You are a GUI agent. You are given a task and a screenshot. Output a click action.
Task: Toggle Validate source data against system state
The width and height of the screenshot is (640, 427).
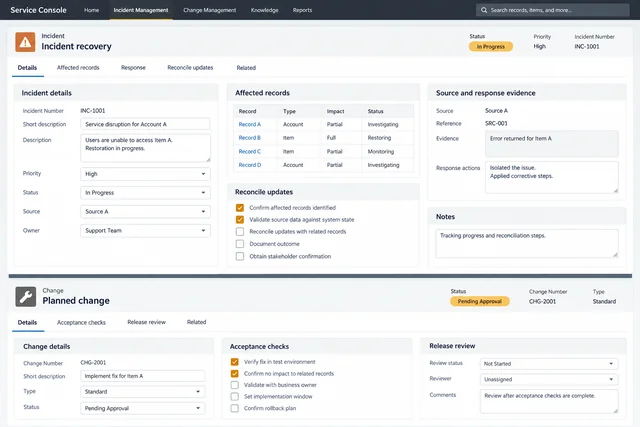click(x=240, y=220)
